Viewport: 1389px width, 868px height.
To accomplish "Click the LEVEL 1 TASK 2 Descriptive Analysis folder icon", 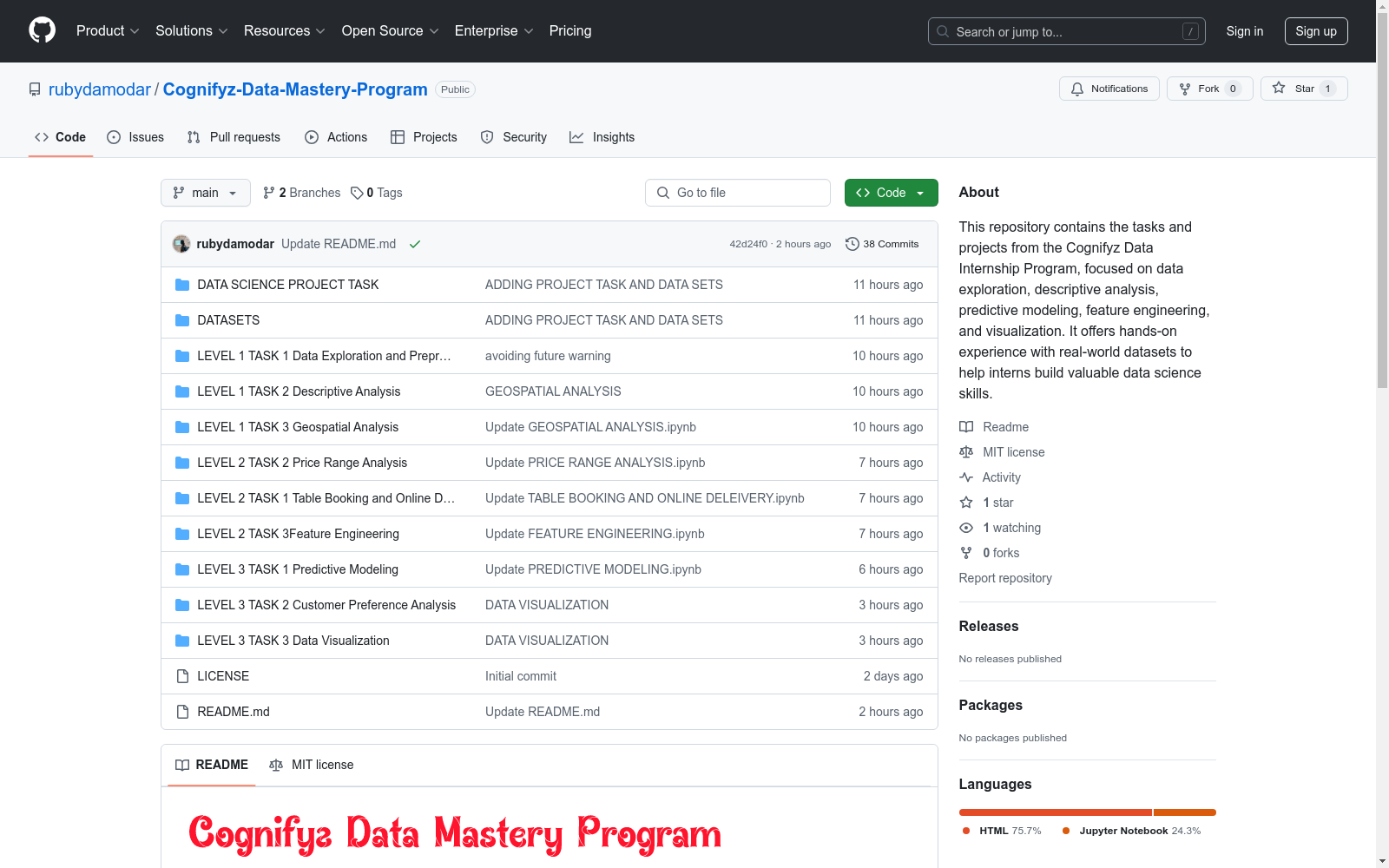I will coord(182,391).
